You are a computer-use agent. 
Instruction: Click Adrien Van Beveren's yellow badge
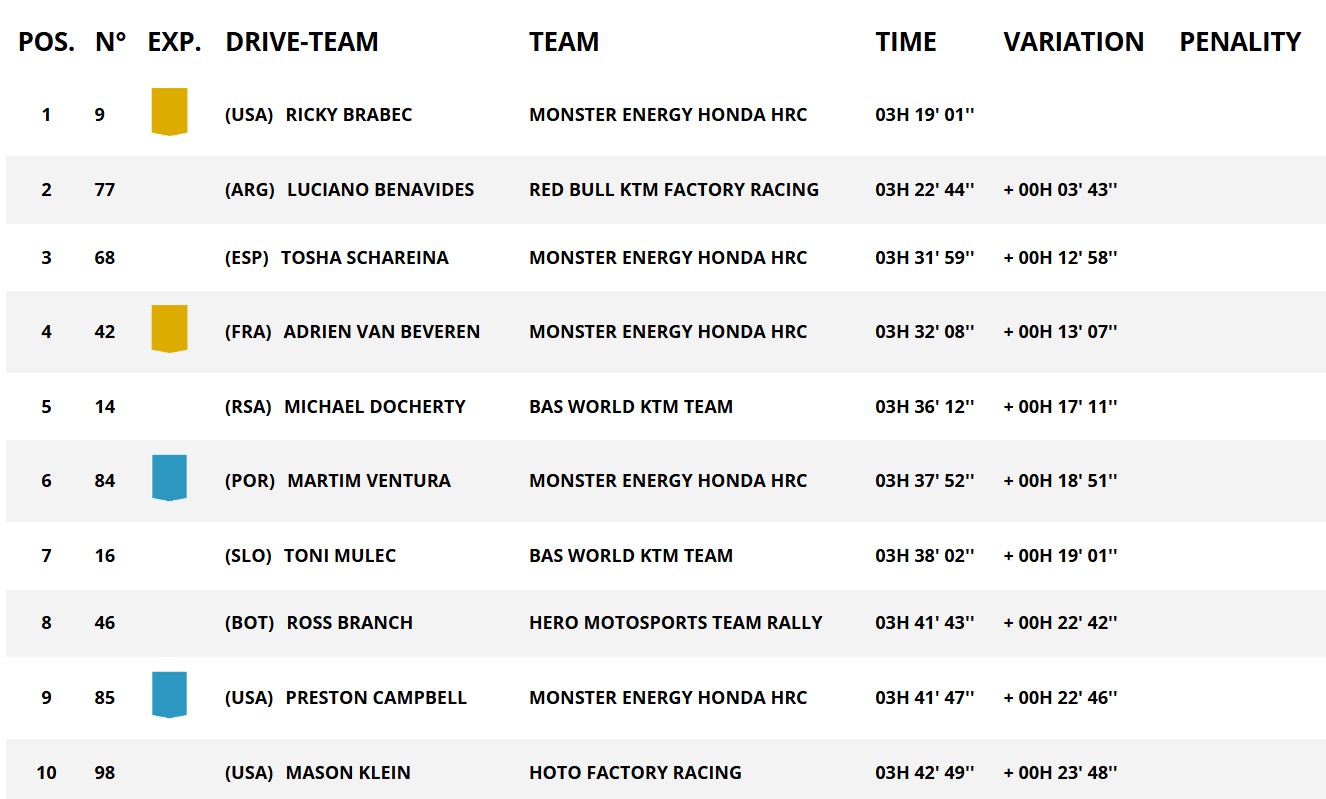[x=169, y=329]
